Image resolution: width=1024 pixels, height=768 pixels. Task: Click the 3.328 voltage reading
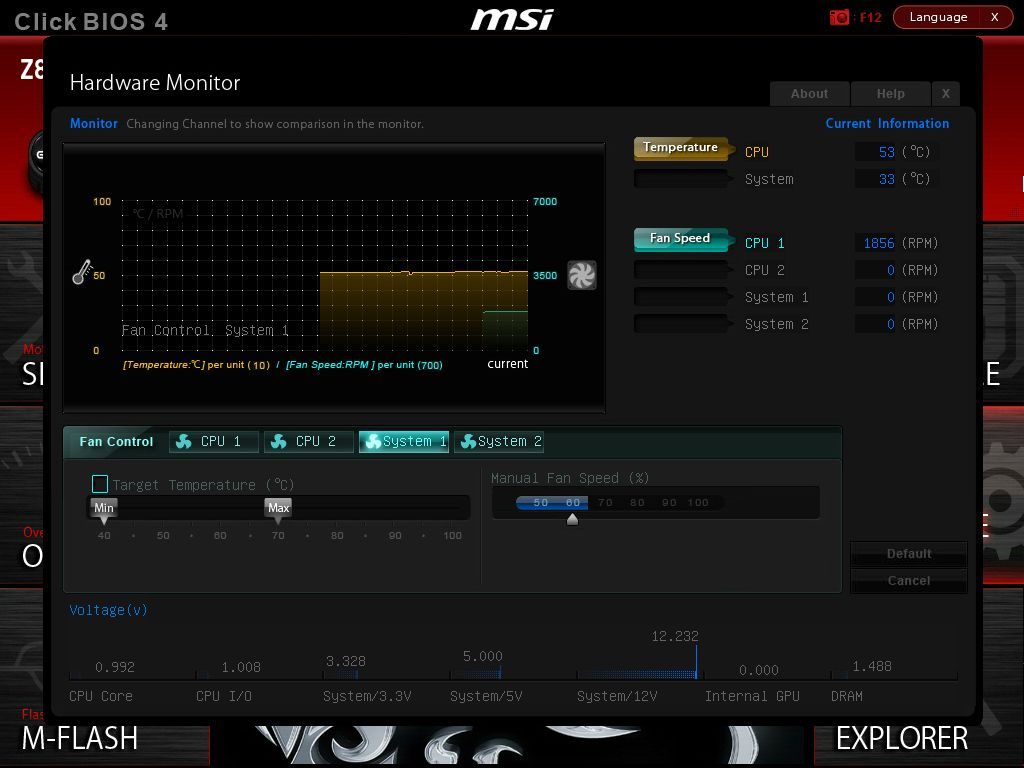point(345,661)
